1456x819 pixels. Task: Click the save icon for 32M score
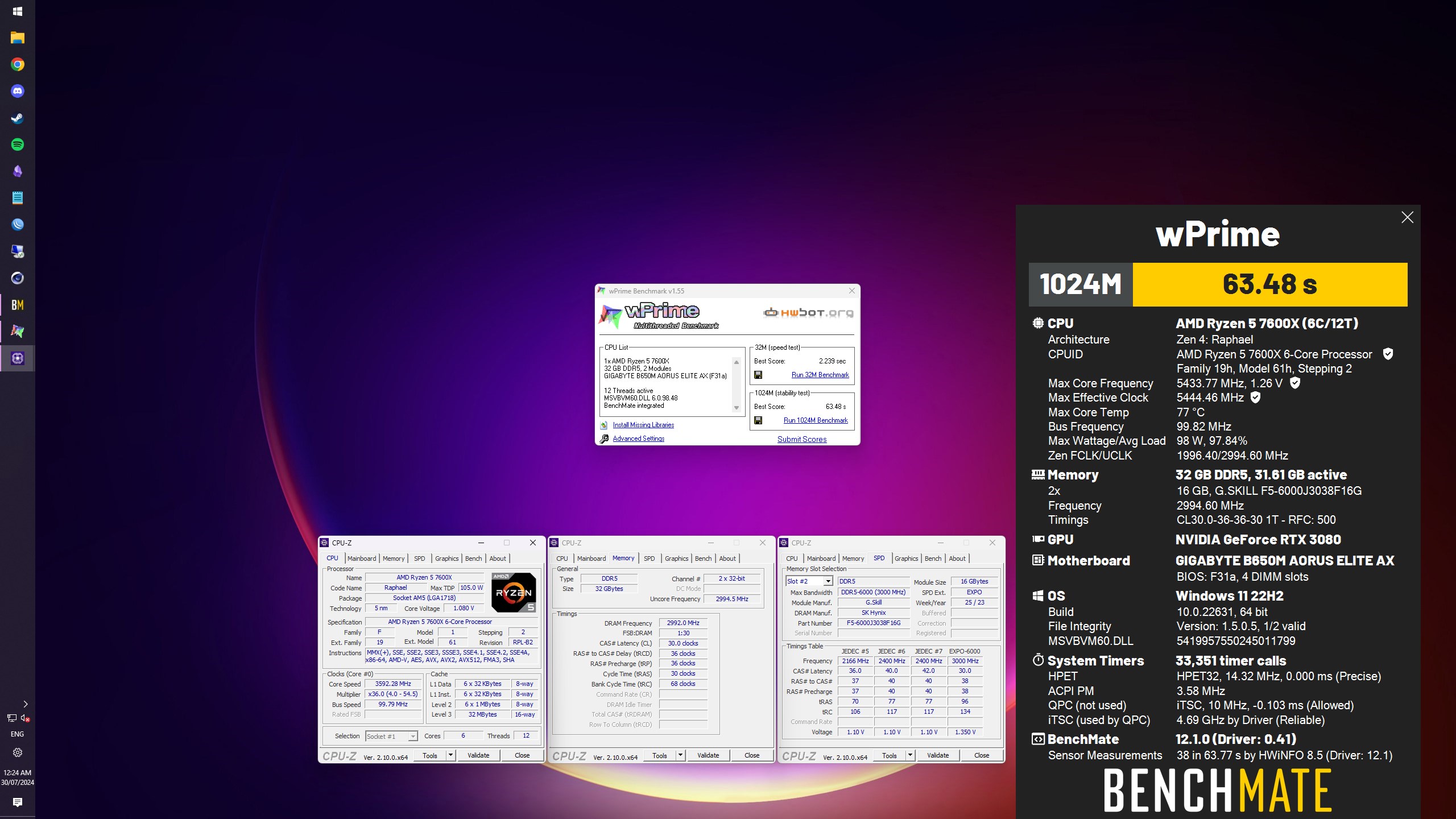[x=758, y=375]
